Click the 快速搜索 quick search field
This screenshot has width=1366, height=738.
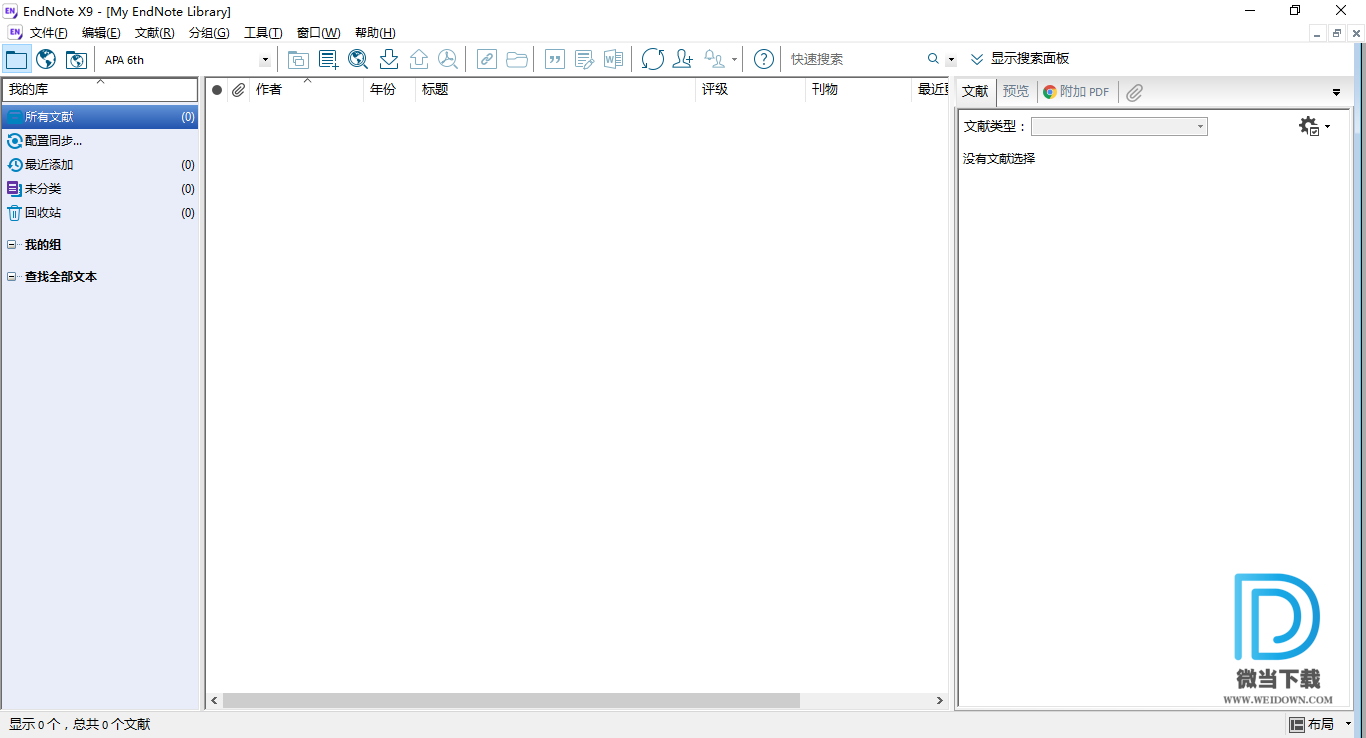coord(855,59)
